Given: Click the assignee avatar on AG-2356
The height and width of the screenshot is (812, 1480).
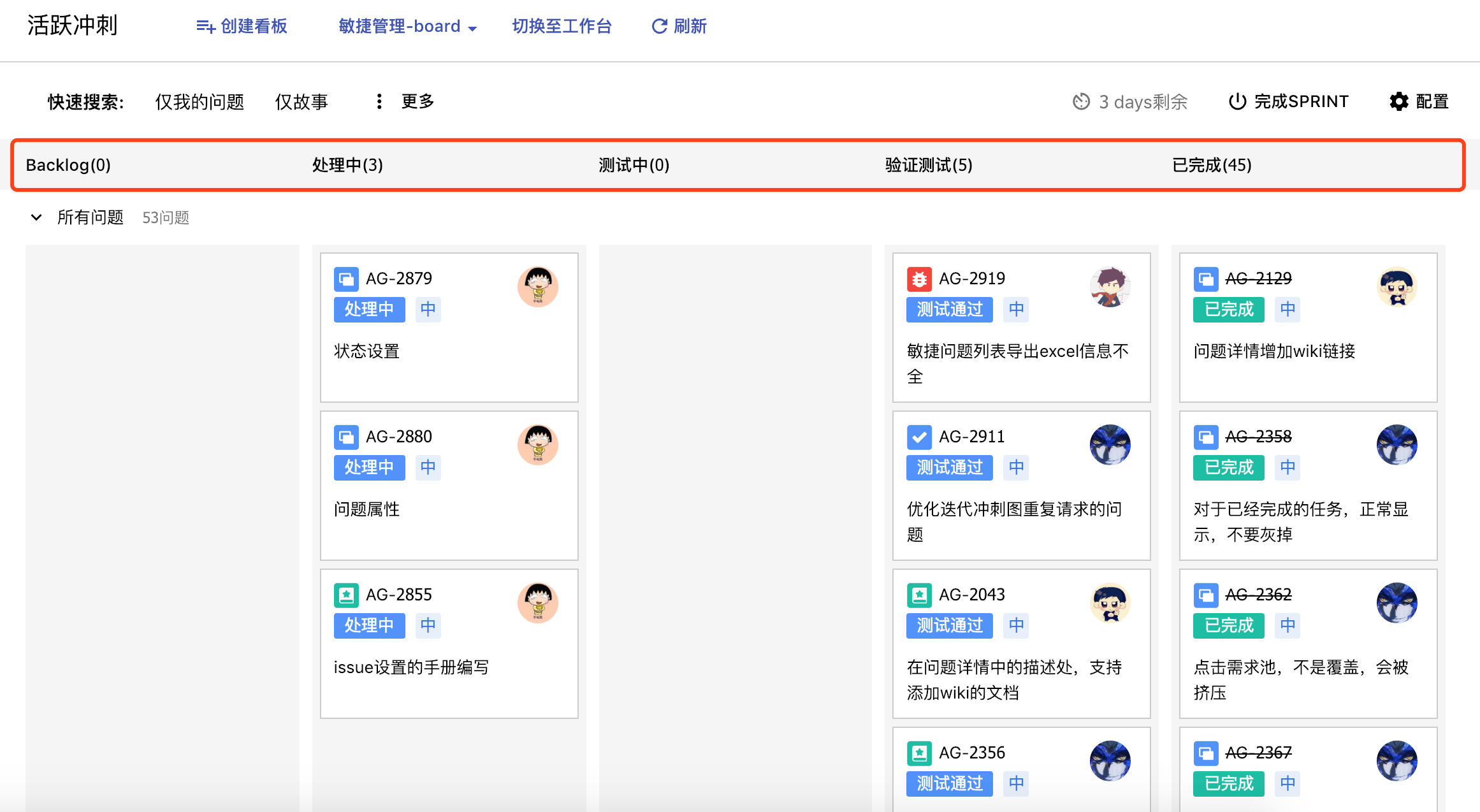Looking at the screenshot, I should [1110, 761].
